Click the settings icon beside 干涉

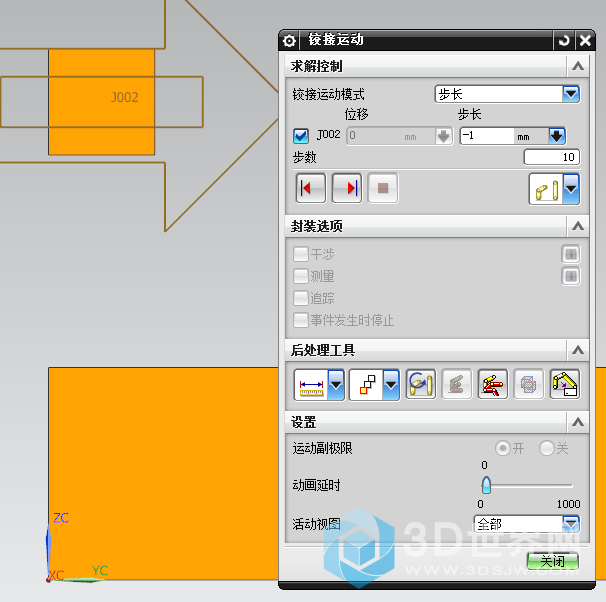click(570, 254)
